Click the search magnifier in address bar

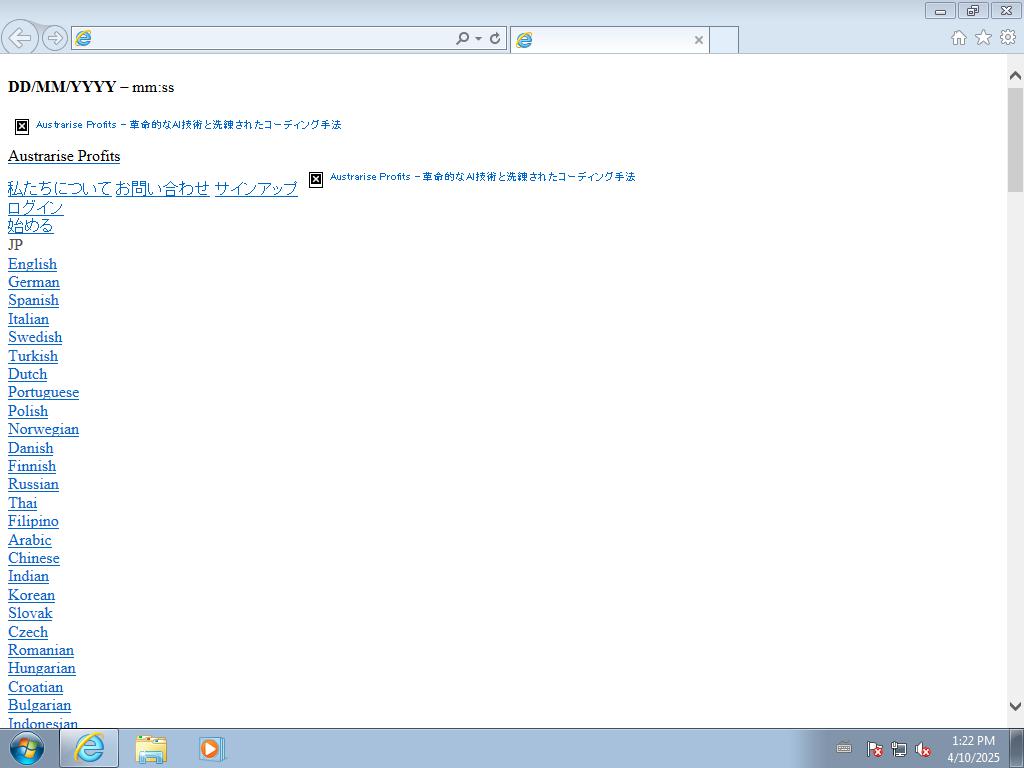click(462, 39)
